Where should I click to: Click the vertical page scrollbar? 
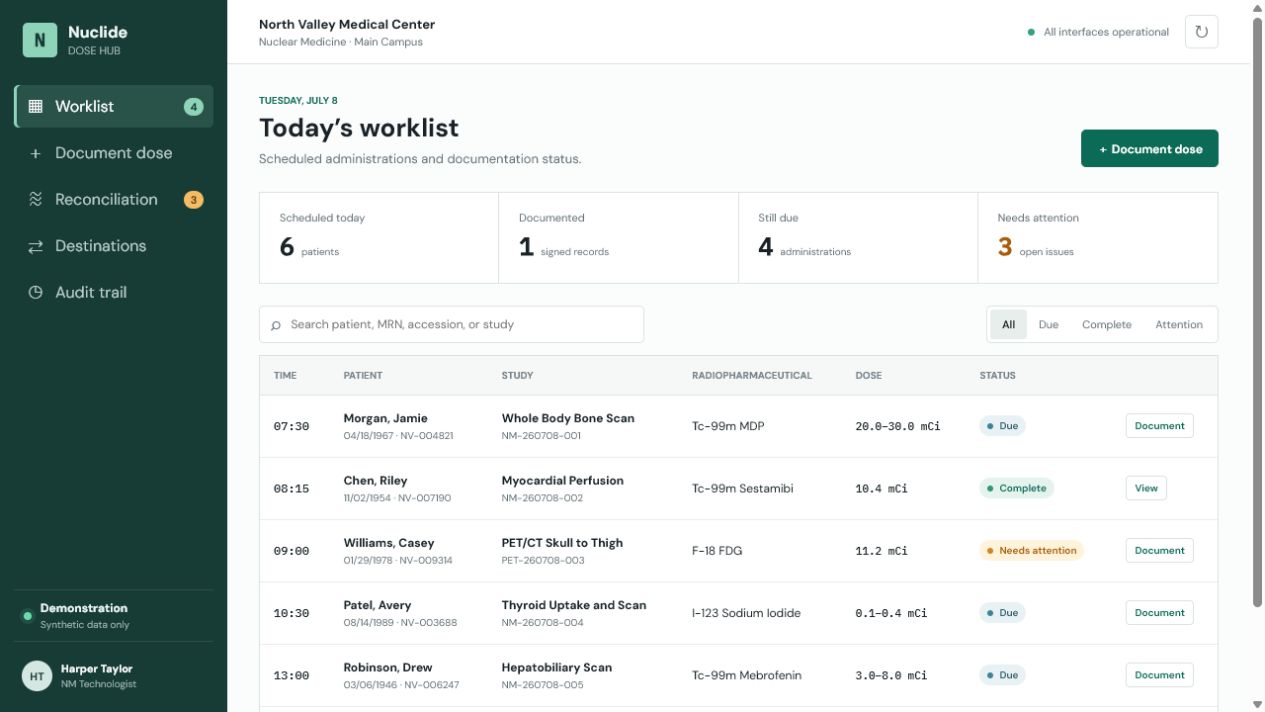1257,311
